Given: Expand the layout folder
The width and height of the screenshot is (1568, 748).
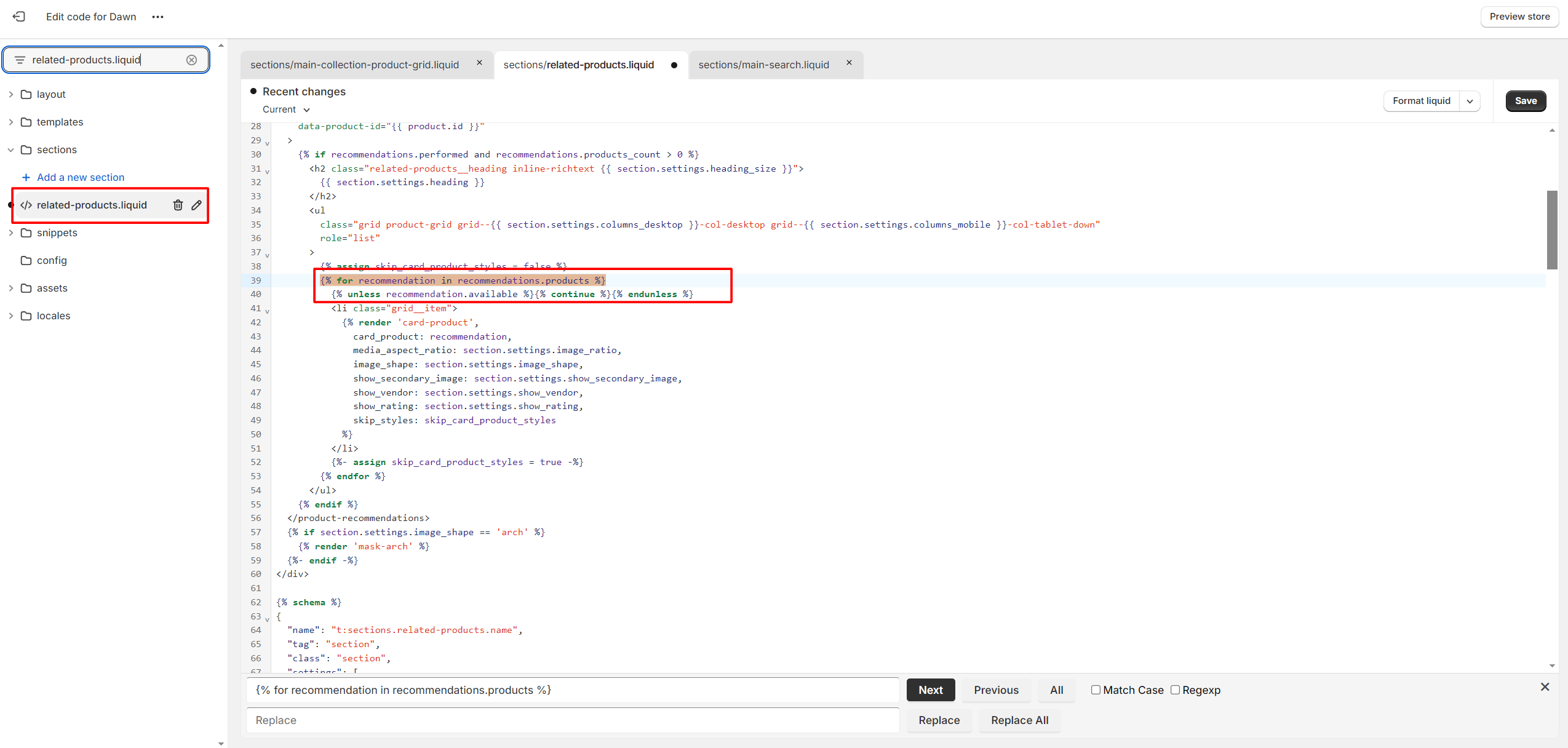Looking at the screenshot, I should point(10,94).
